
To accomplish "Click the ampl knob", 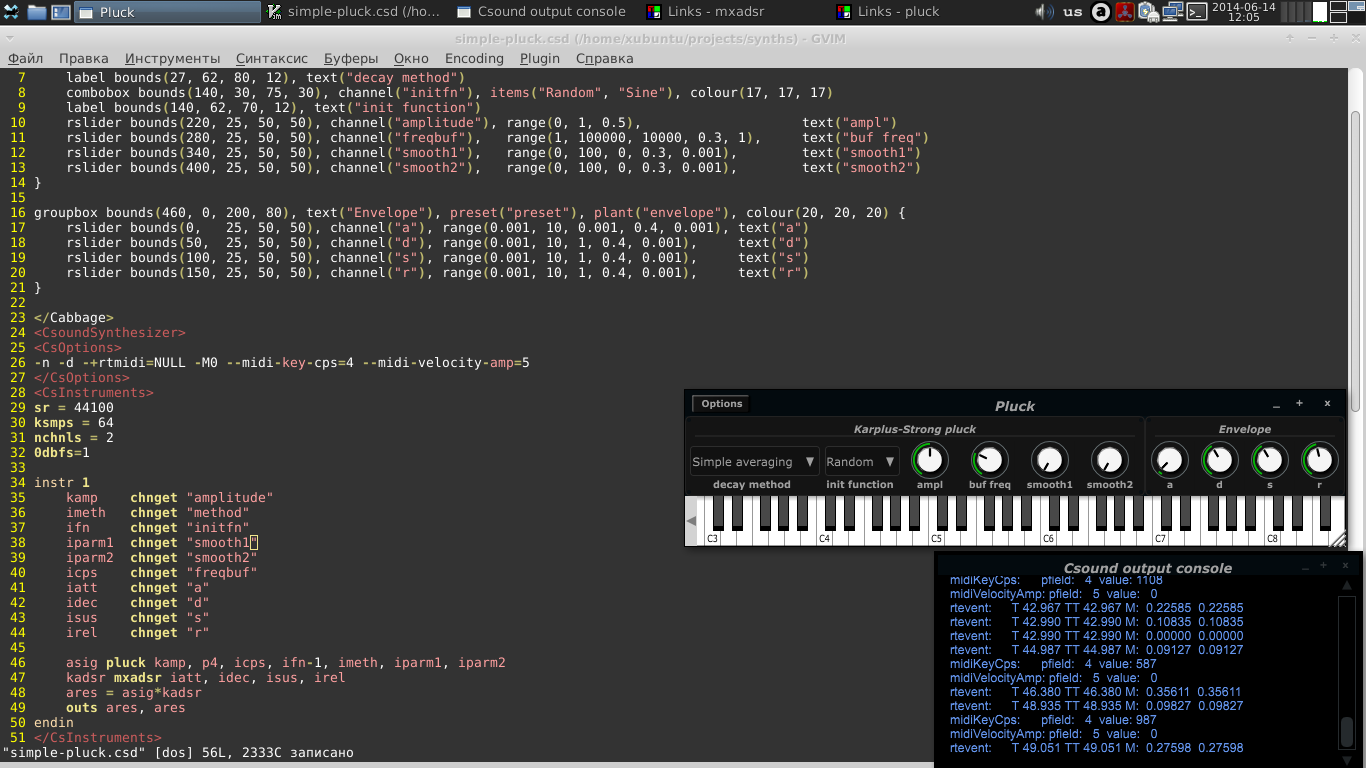I will tap(930, 460).
